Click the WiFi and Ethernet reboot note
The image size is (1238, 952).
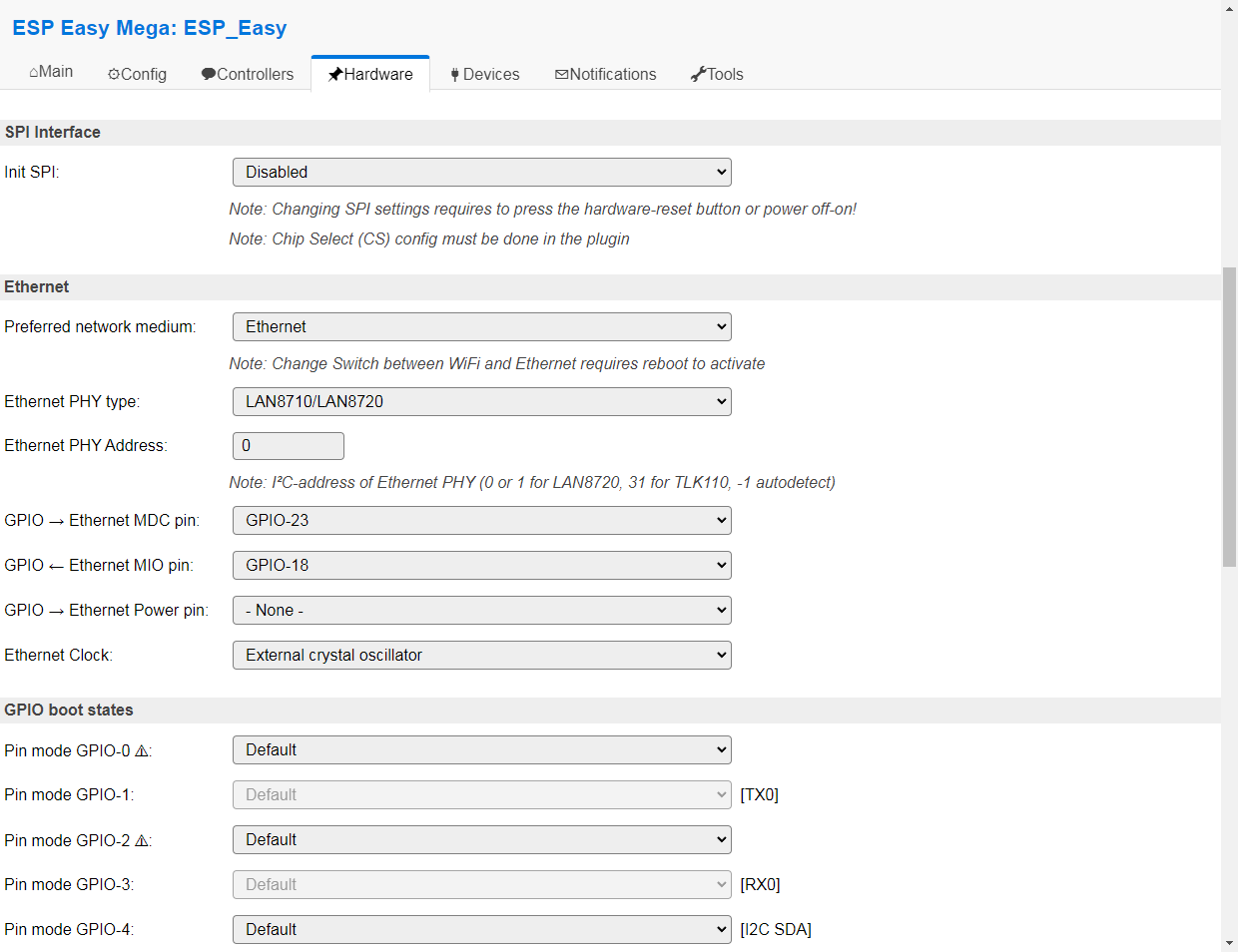[x=497, y=364]
